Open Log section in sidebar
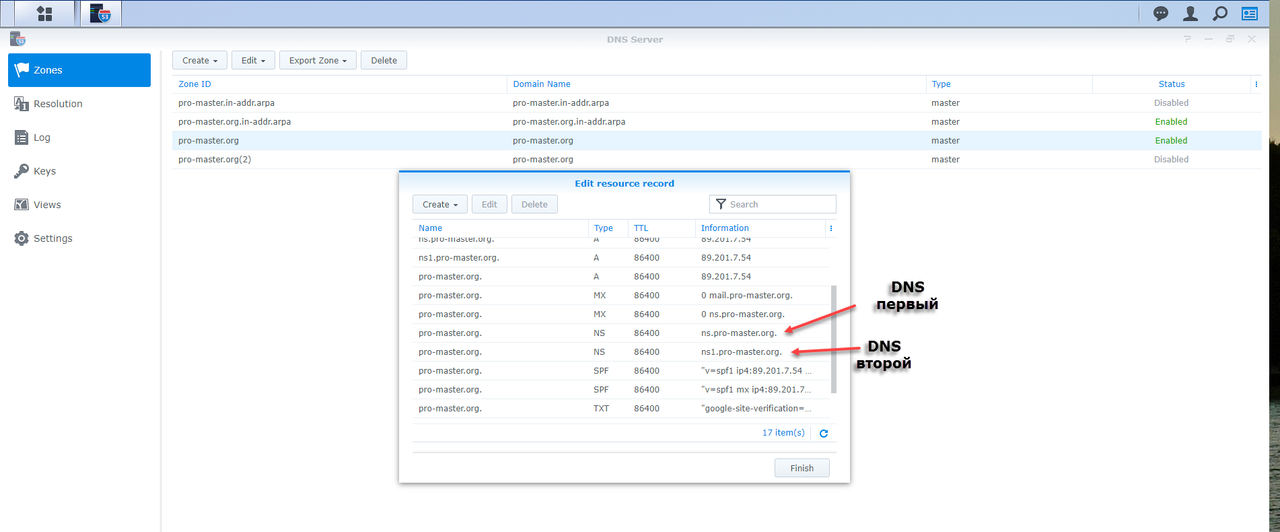The image size is (1280, 532). coord(80,138)
